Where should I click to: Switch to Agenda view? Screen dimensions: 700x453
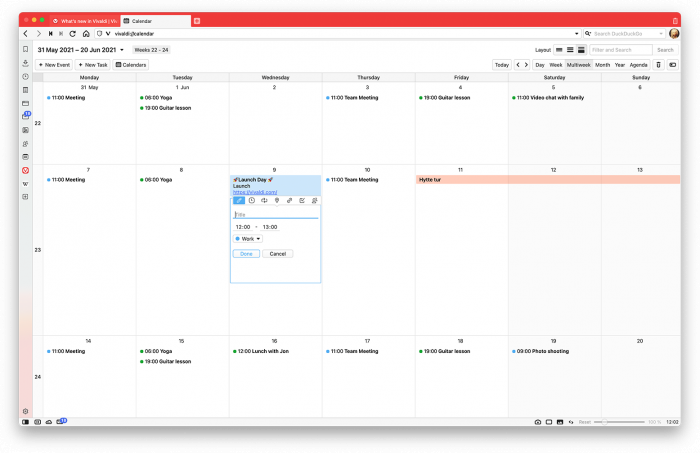click(x=638, y=65)
